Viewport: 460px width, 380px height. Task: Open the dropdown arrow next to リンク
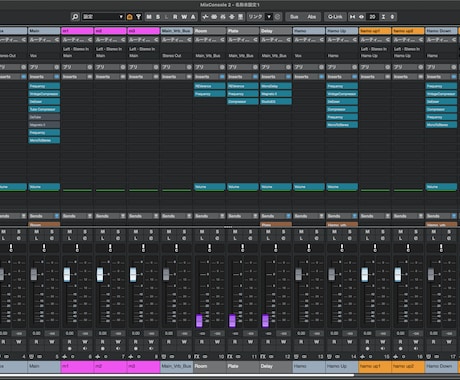pyautogui.click(x=269, y=17)
